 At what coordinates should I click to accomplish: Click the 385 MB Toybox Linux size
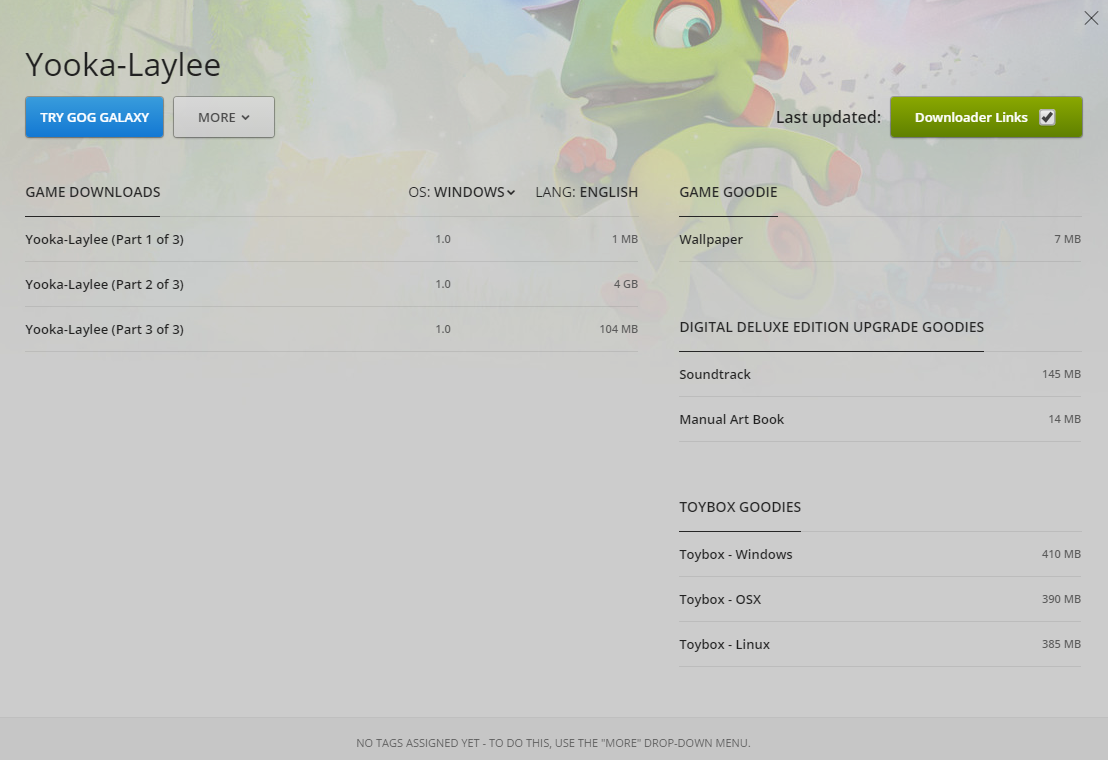1061,644
